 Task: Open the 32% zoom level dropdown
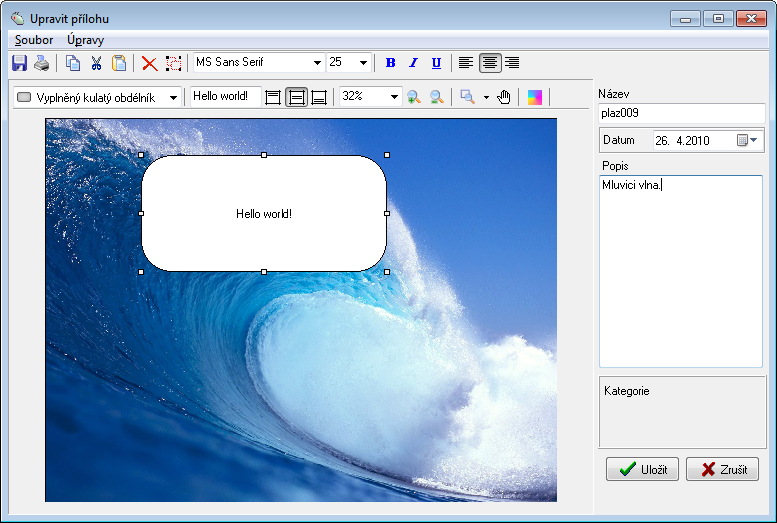click(394, 97)
